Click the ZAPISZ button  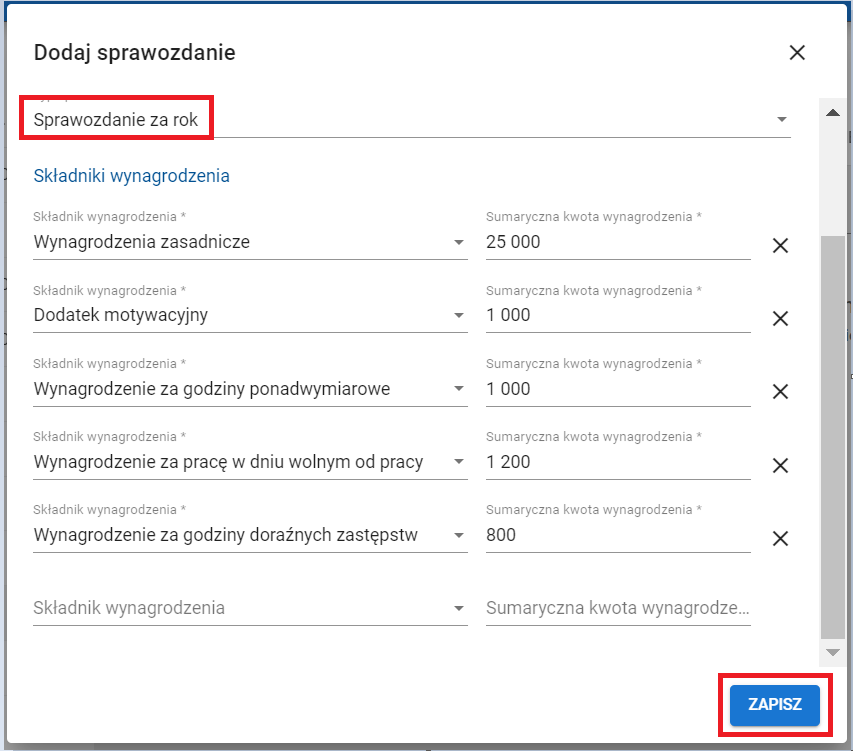[774, 704]
